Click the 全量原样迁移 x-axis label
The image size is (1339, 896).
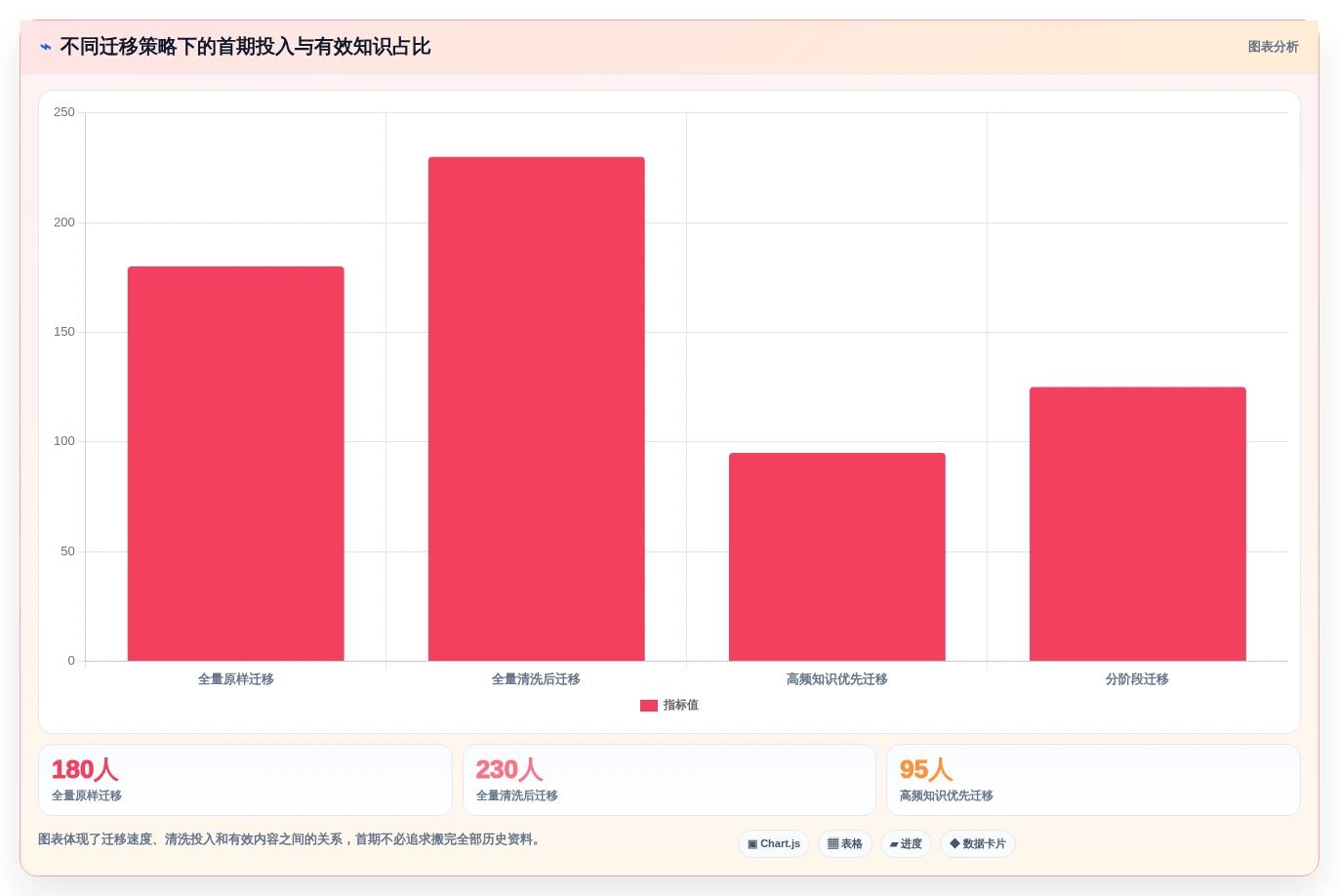[x=236, y=679]
